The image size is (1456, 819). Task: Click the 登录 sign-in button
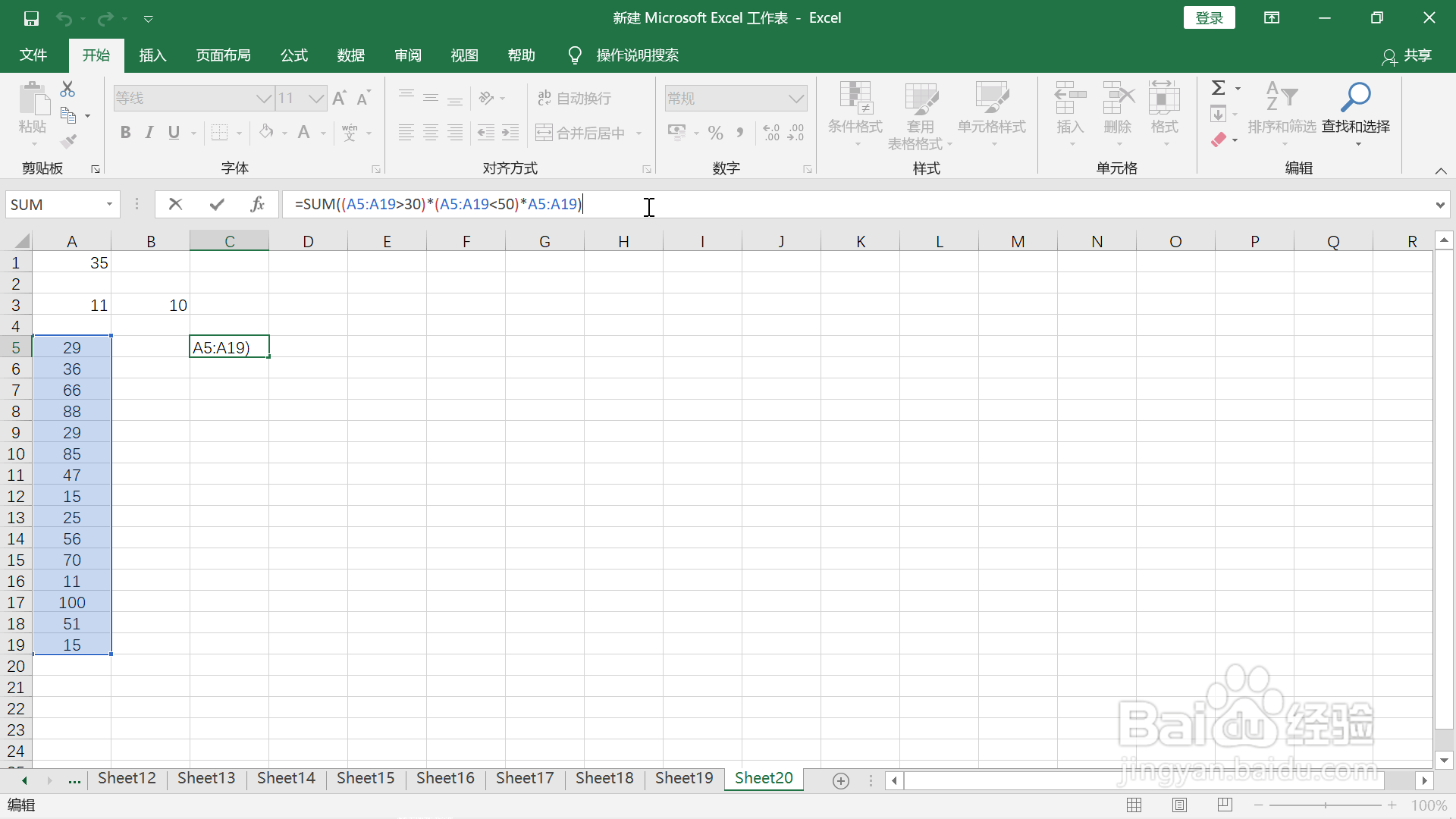pos(1209,18)
